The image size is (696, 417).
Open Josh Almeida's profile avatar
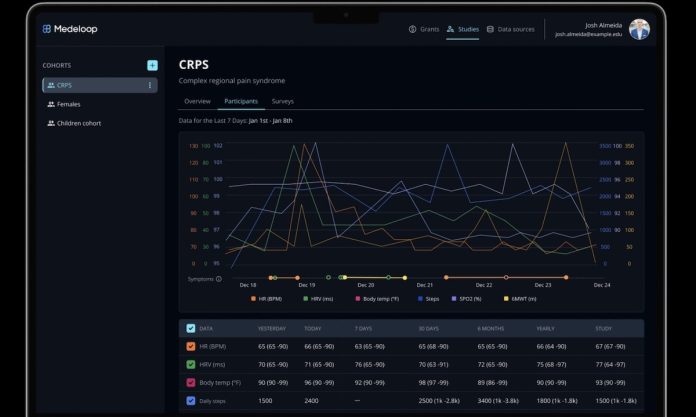639,29
